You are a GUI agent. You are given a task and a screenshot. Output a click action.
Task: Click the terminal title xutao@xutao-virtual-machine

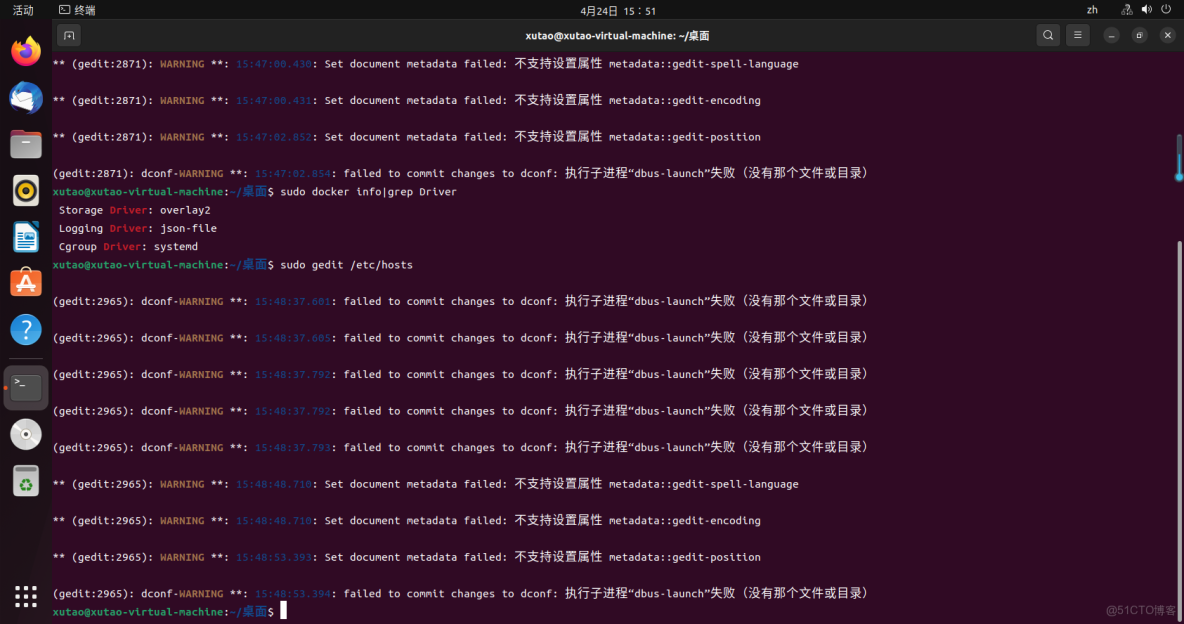617,36
